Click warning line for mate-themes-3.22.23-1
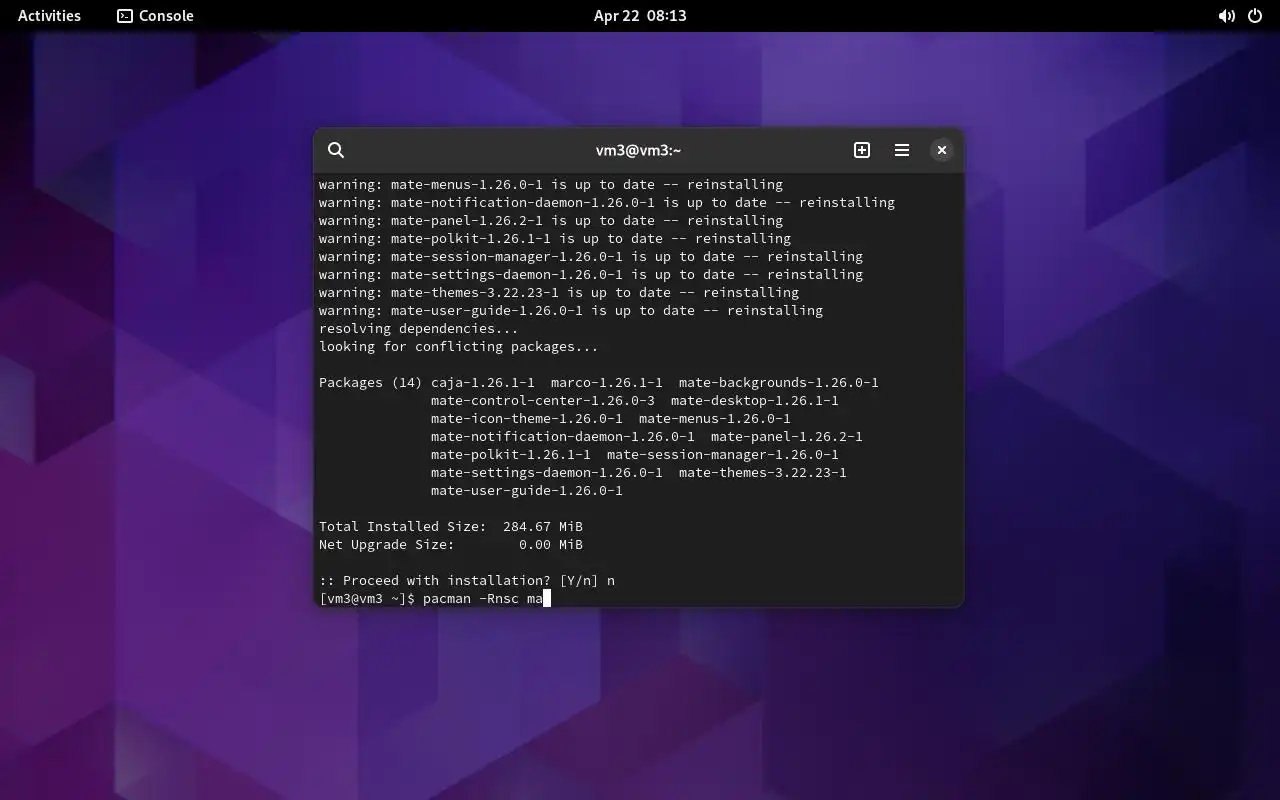 click(559, 293)
